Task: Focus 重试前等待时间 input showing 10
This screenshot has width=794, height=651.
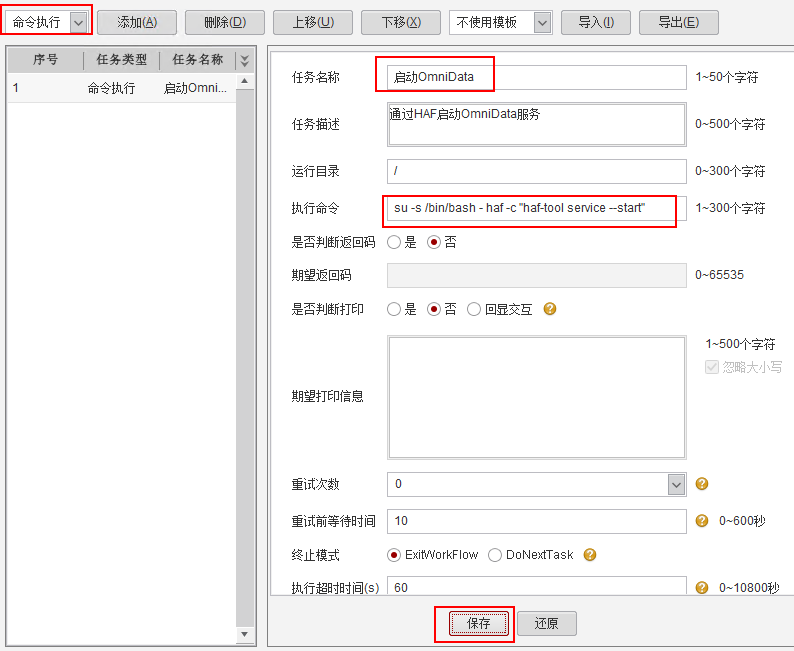Action: (x=537, y=521)
